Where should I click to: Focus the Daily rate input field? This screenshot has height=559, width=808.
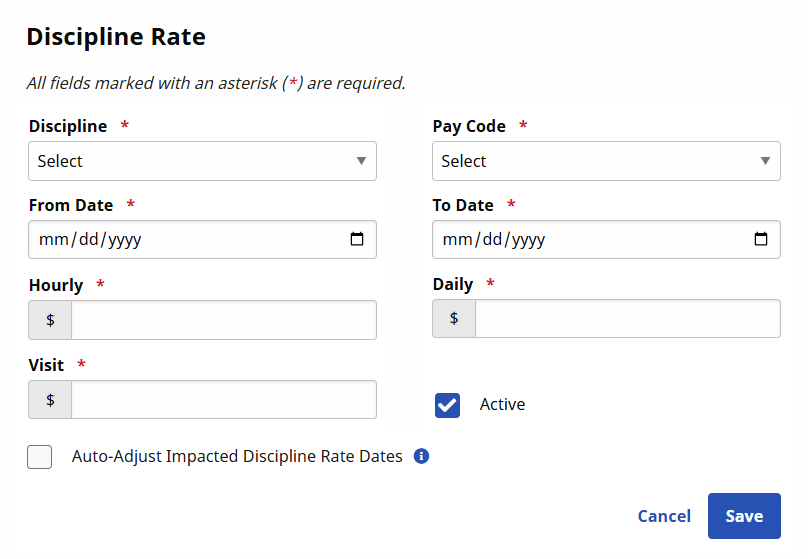627,319
